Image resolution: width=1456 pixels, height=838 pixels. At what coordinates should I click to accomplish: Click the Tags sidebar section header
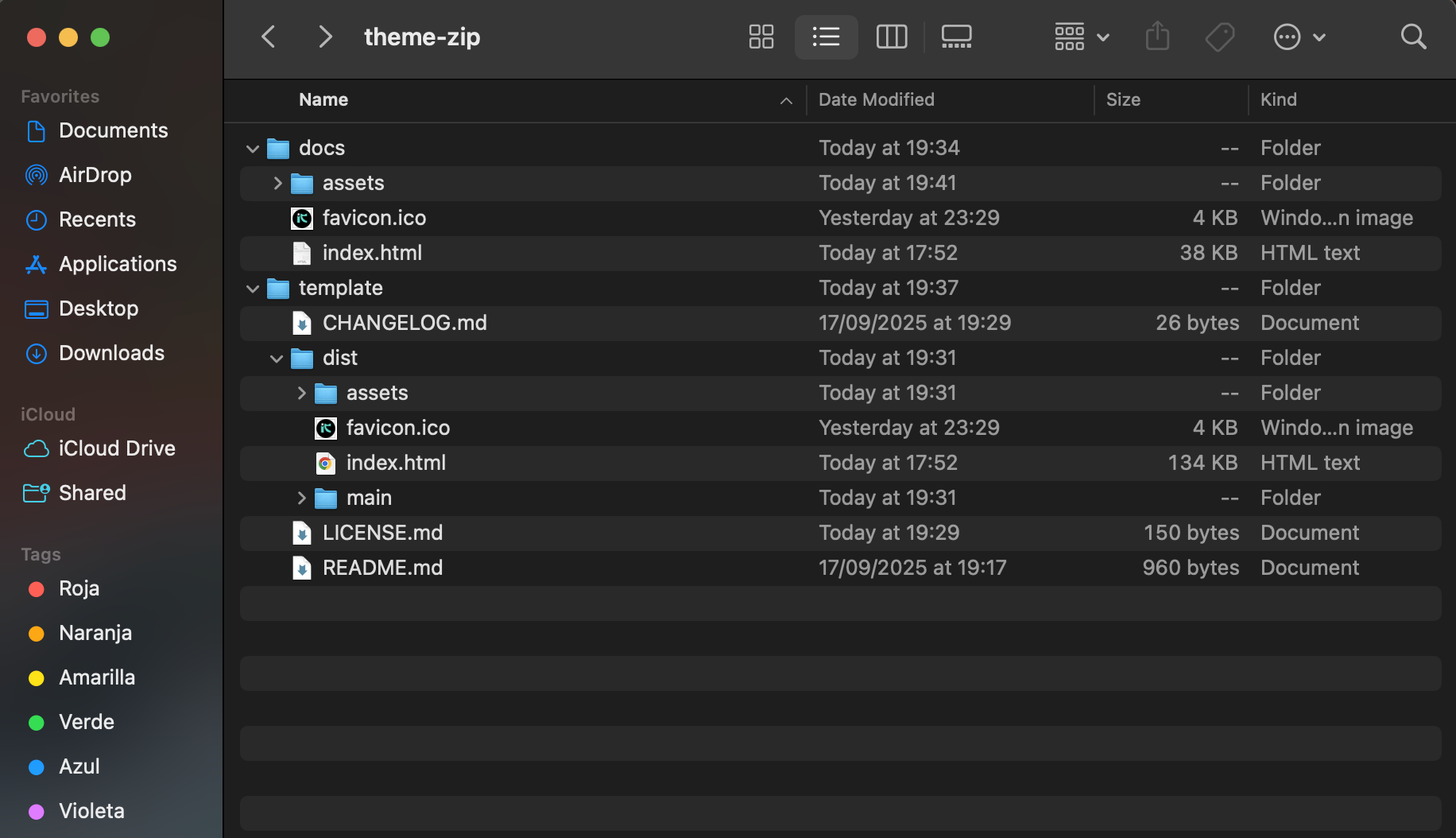tap(41, 554)
